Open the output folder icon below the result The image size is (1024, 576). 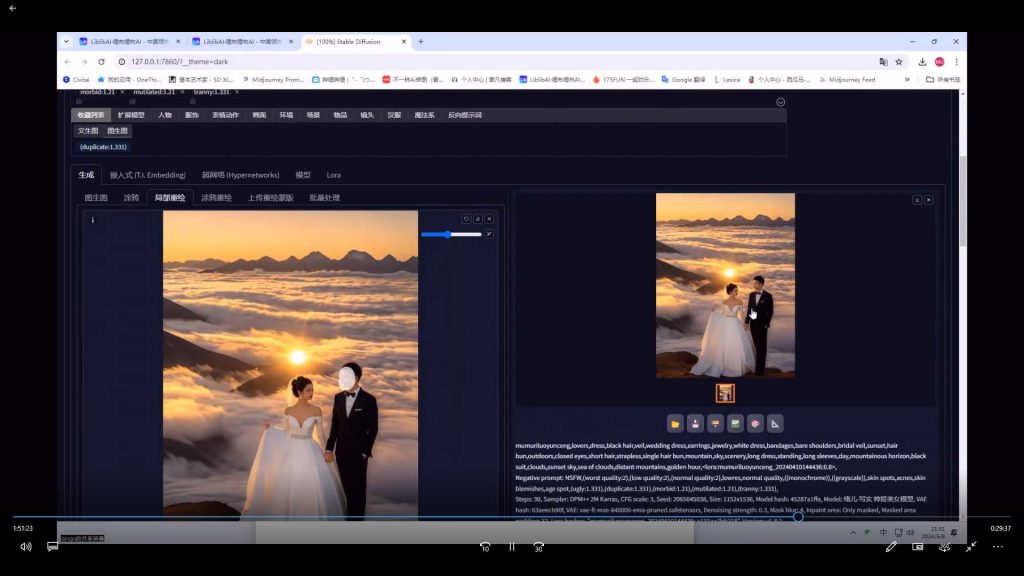click(675, 423)
